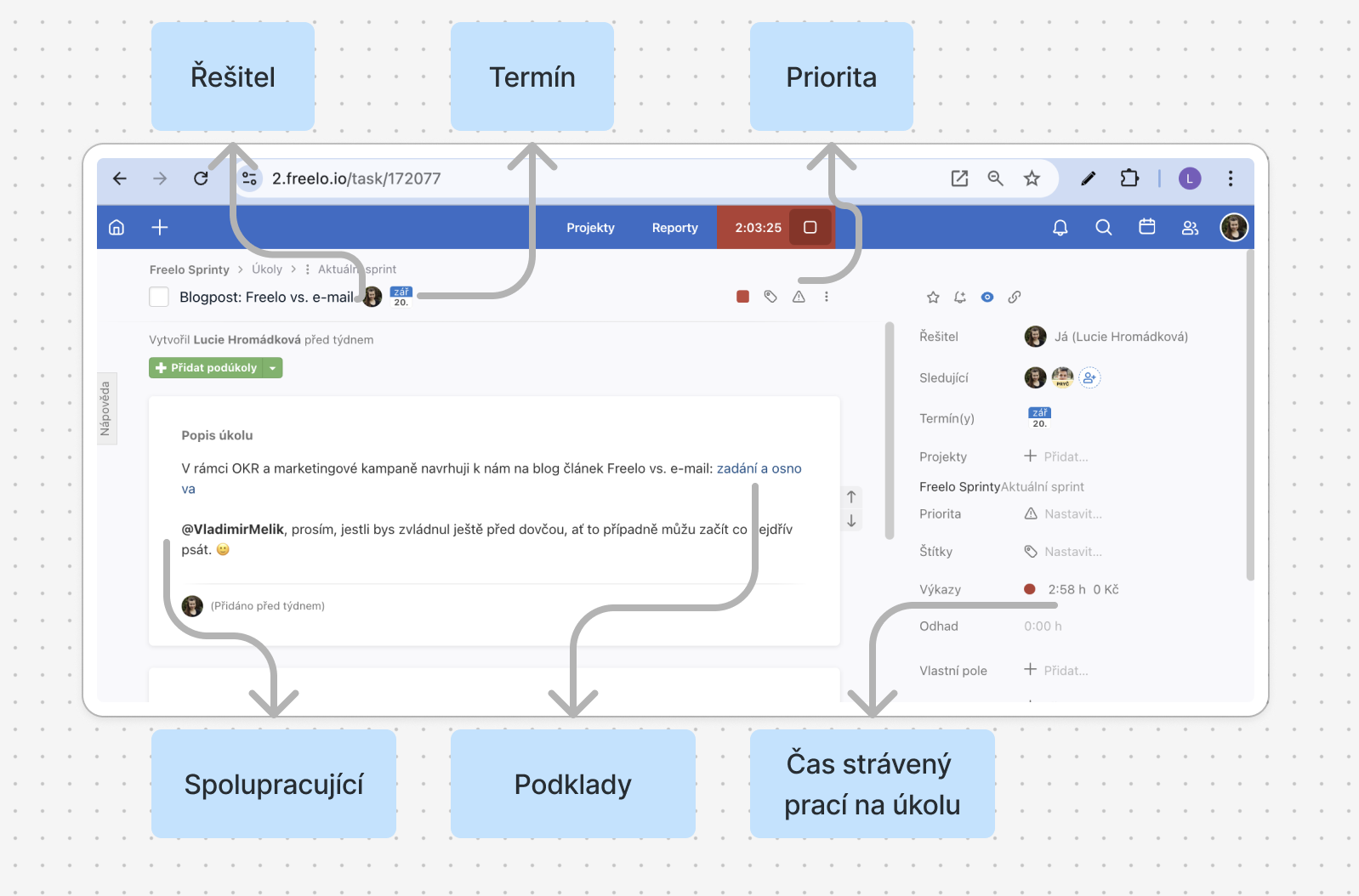Click the down arrow beside the description
This screenshot has height=896, width=1359.
851,521
